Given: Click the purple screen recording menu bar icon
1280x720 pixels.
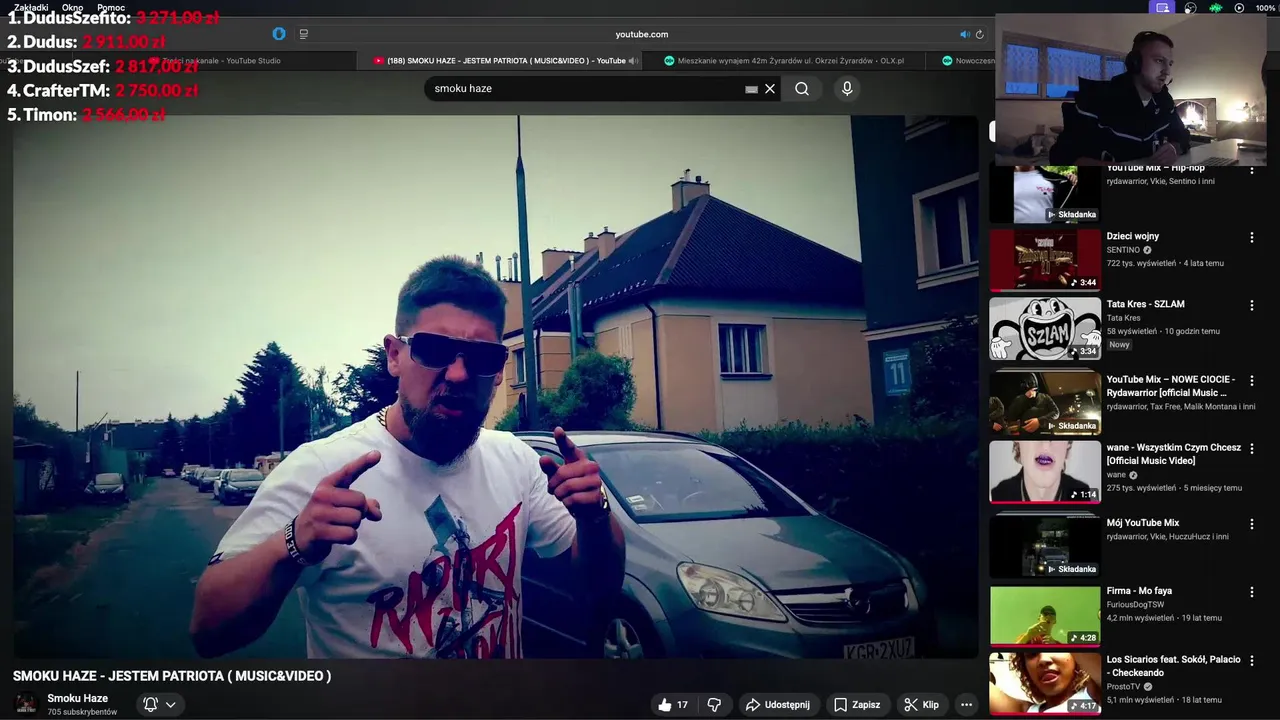Looking at the screenshot, I should click(x=1162, y=7).
